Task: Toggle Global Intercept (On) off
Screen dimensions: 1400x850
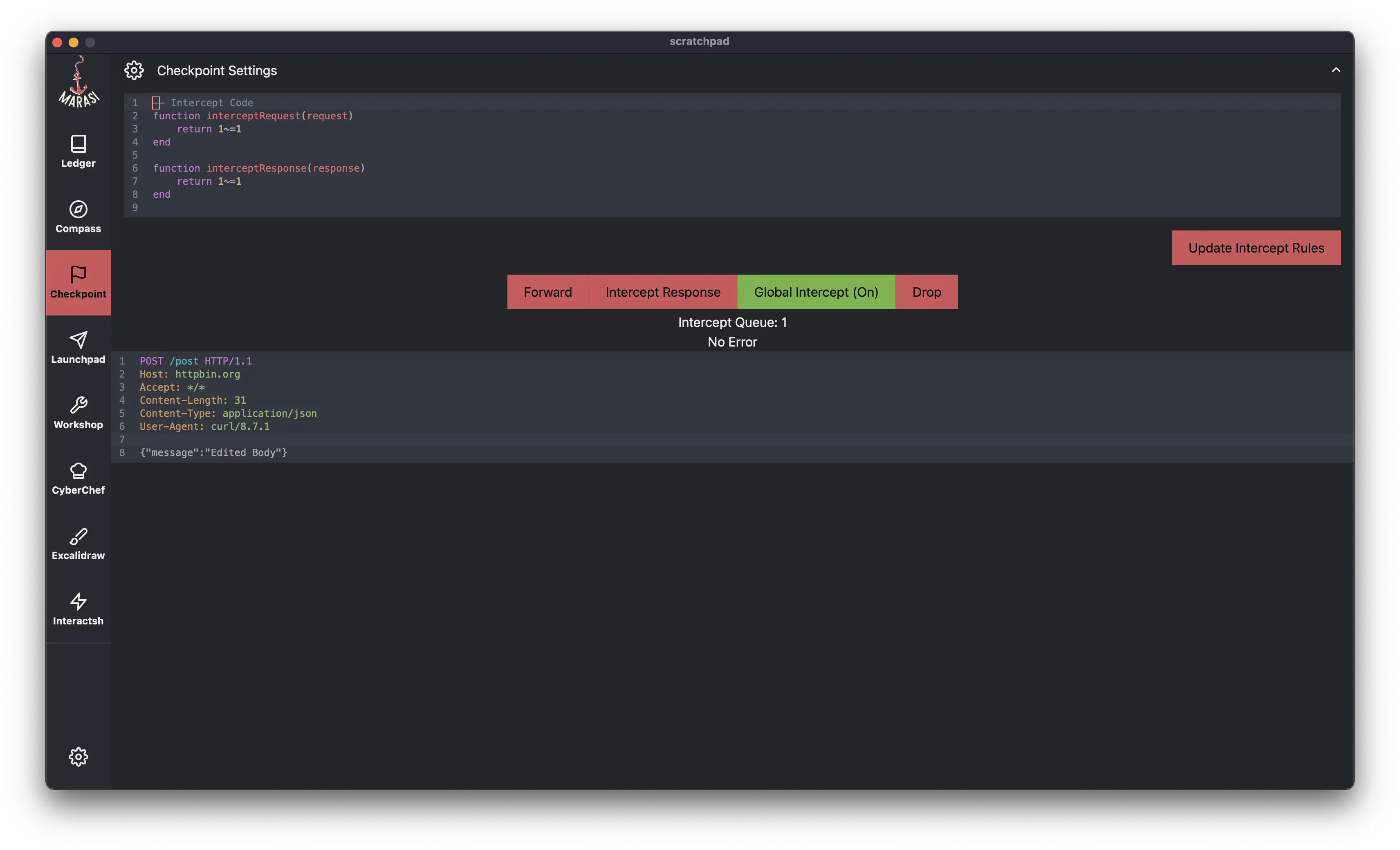Action: [x=816, y=292]
